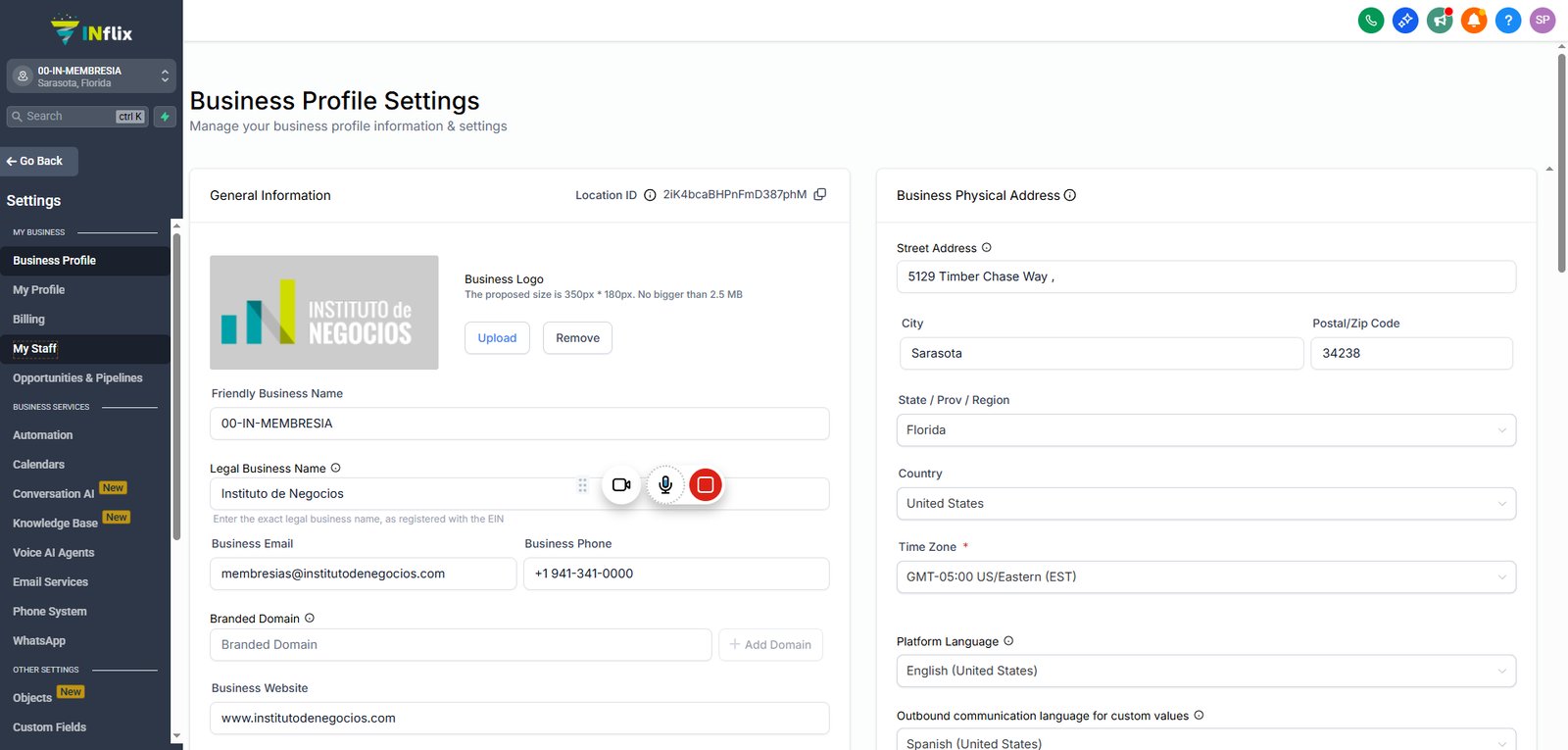
Task: Click the Friendly Business Name field
Action: (519, 424)
